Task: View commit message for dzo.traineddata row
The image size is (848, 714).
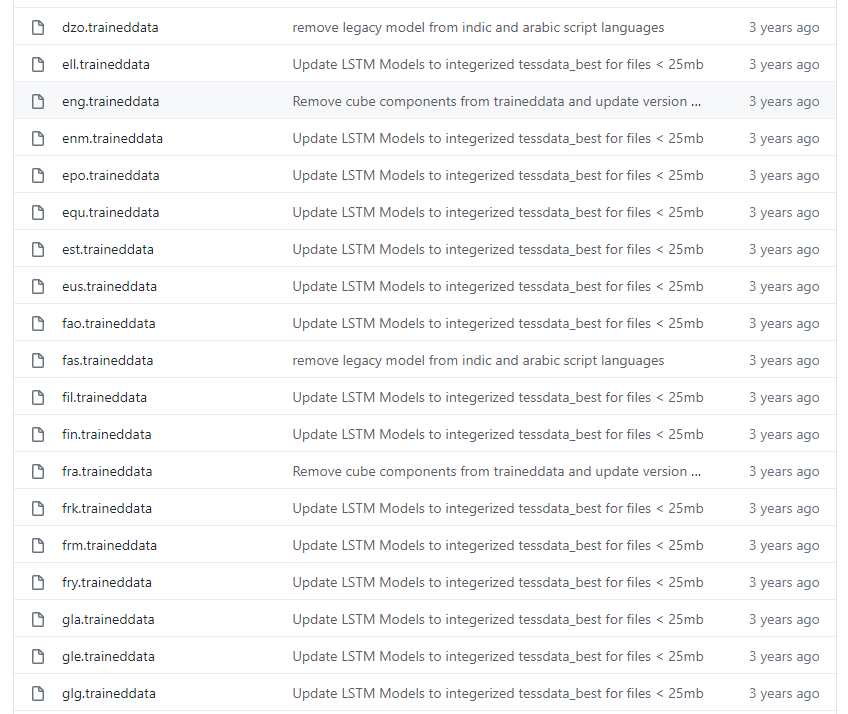Action: [x=478, y=27]
